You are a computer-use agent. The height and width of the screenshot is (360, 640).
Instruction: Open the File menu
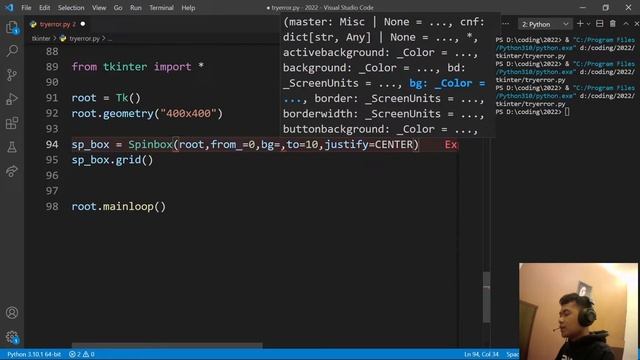(x=26, y=8)
